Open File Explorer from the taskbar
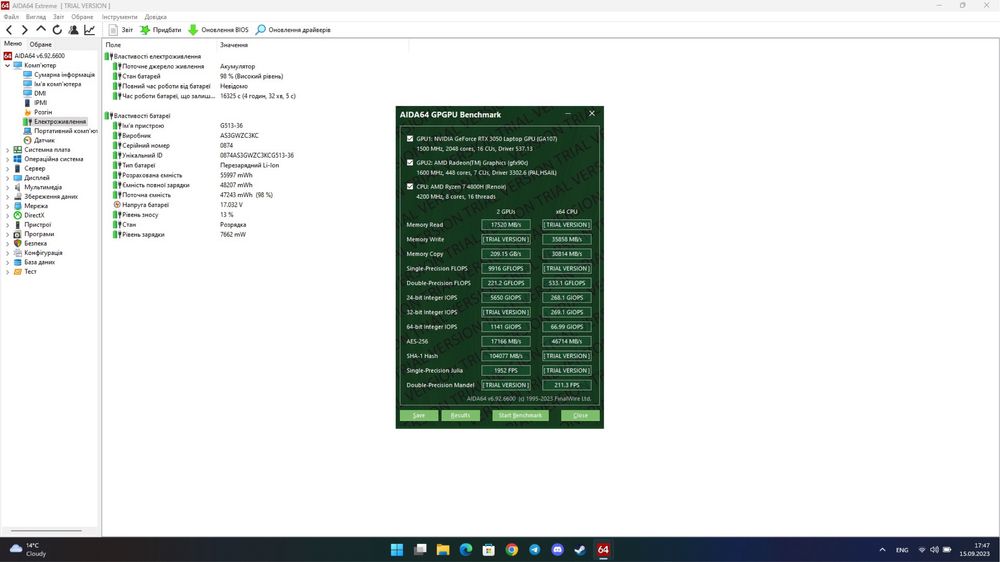The width and height of the screenshot is (1000, 562). [443, 550]
